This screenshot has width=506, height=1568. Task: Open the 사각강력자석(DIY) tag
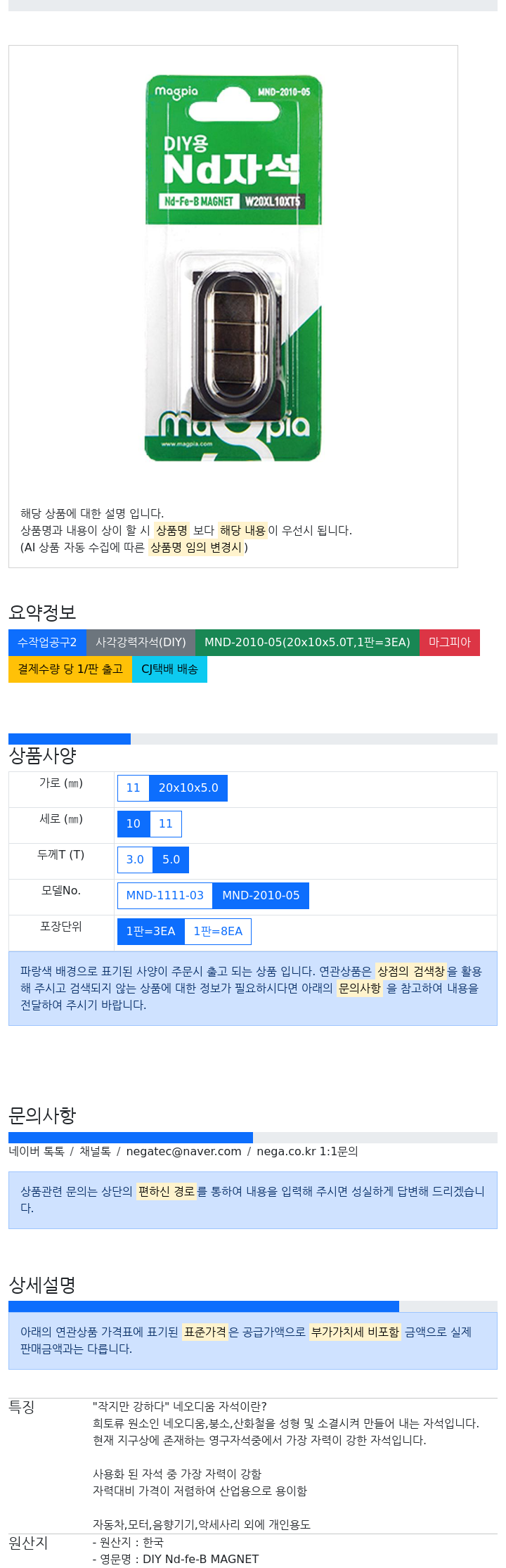(x=141, y=643)
